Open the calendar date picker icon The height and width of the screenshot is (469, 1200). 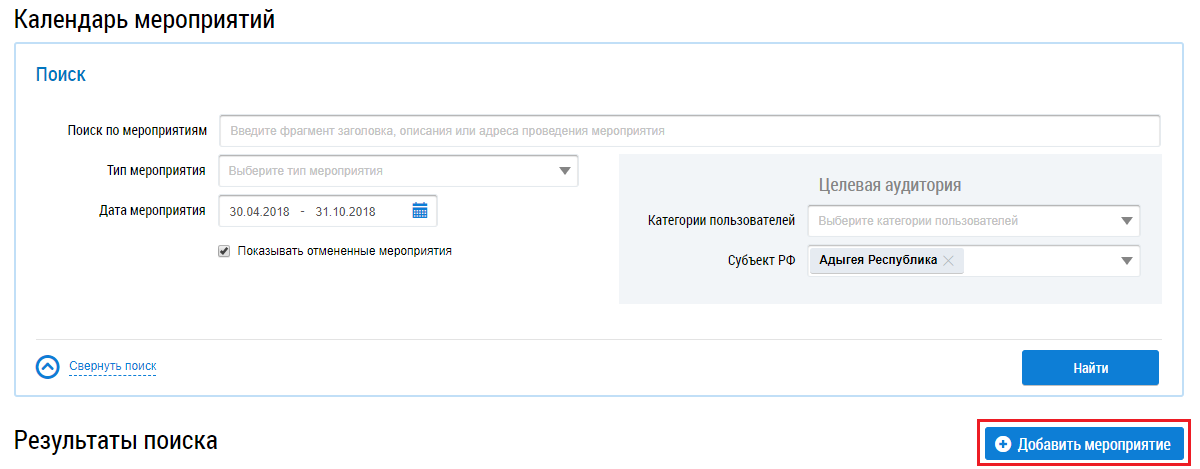[x=420, y=211]
